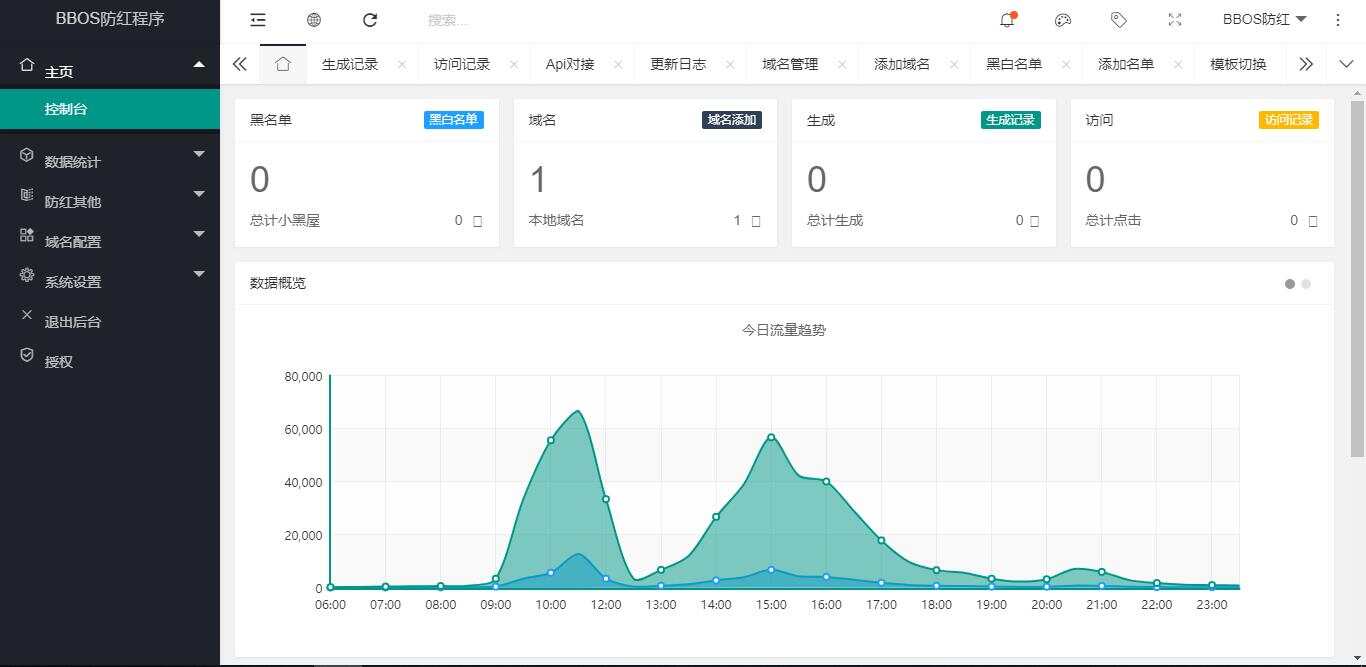
Task: Enter fullscreen via the expand icon
Action: [1174, 19]
